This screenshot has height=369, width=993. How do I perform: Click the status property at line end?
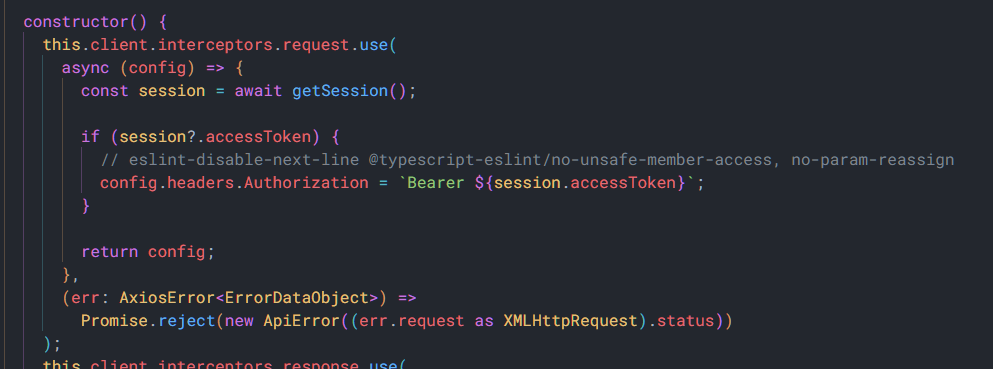click(685, 321)
